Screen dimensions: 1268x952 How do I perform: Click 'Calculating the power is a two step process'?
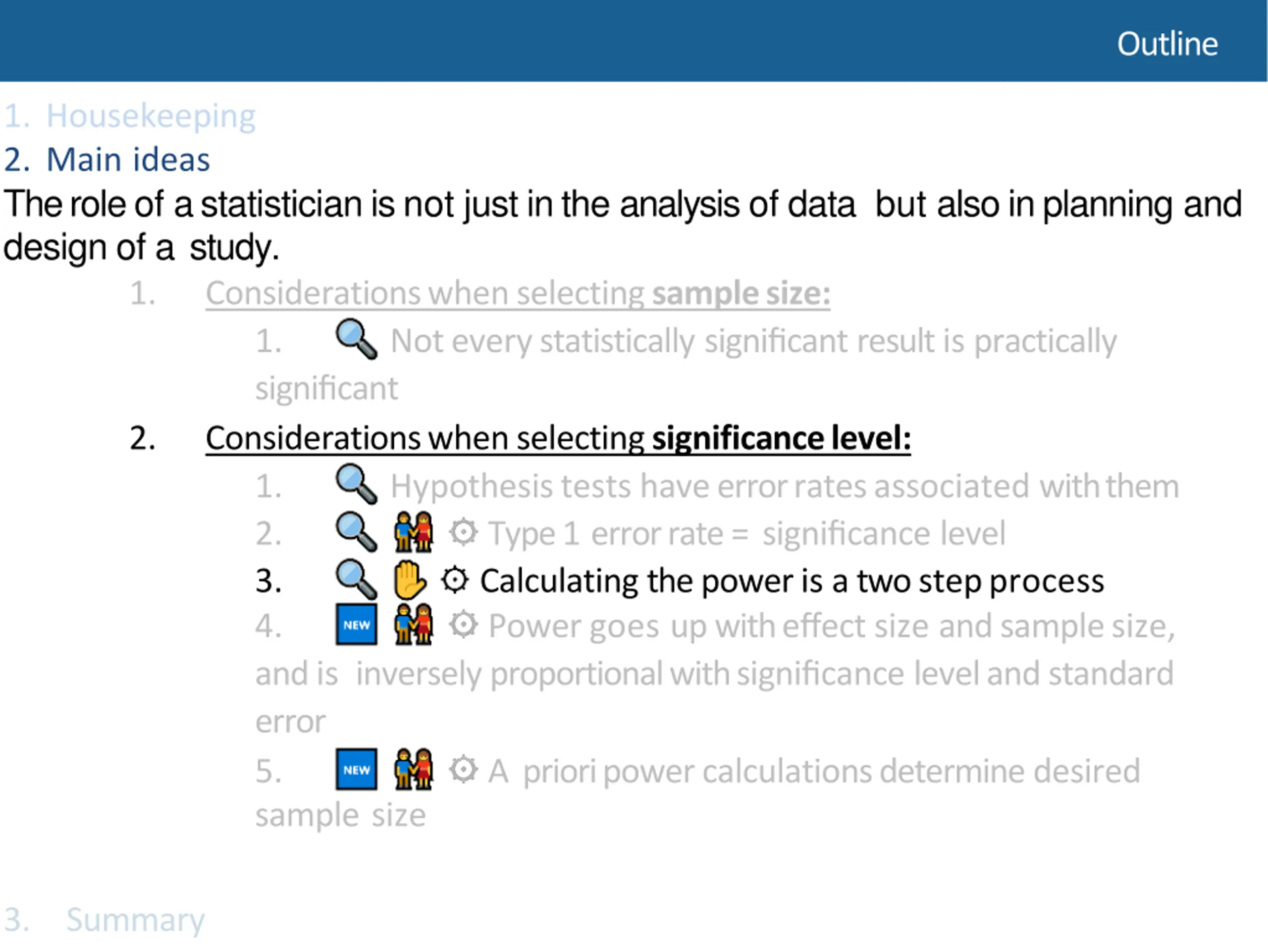tap(792, 581)
